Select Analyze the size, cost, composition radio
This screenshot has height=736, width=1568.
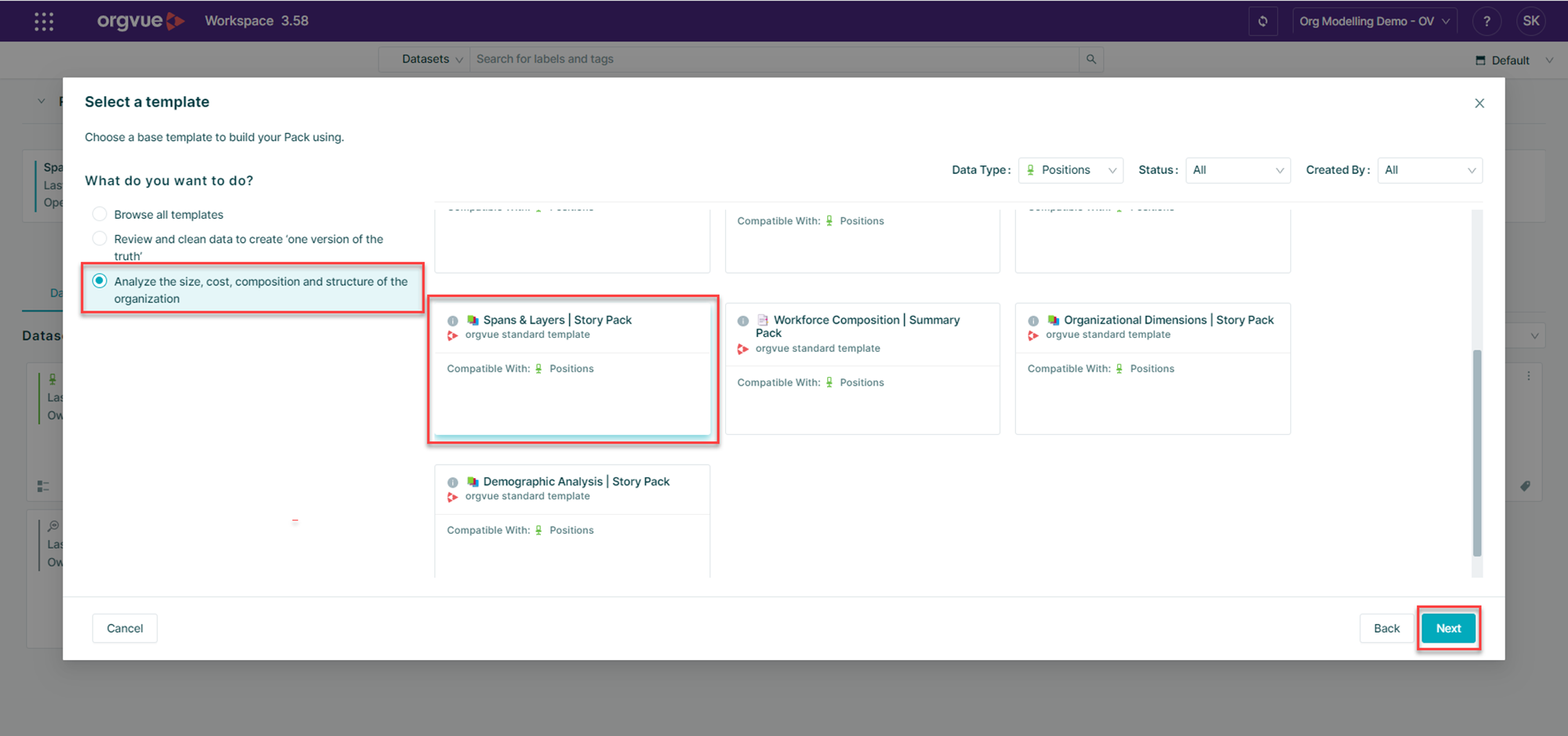(x=100, y=281)
